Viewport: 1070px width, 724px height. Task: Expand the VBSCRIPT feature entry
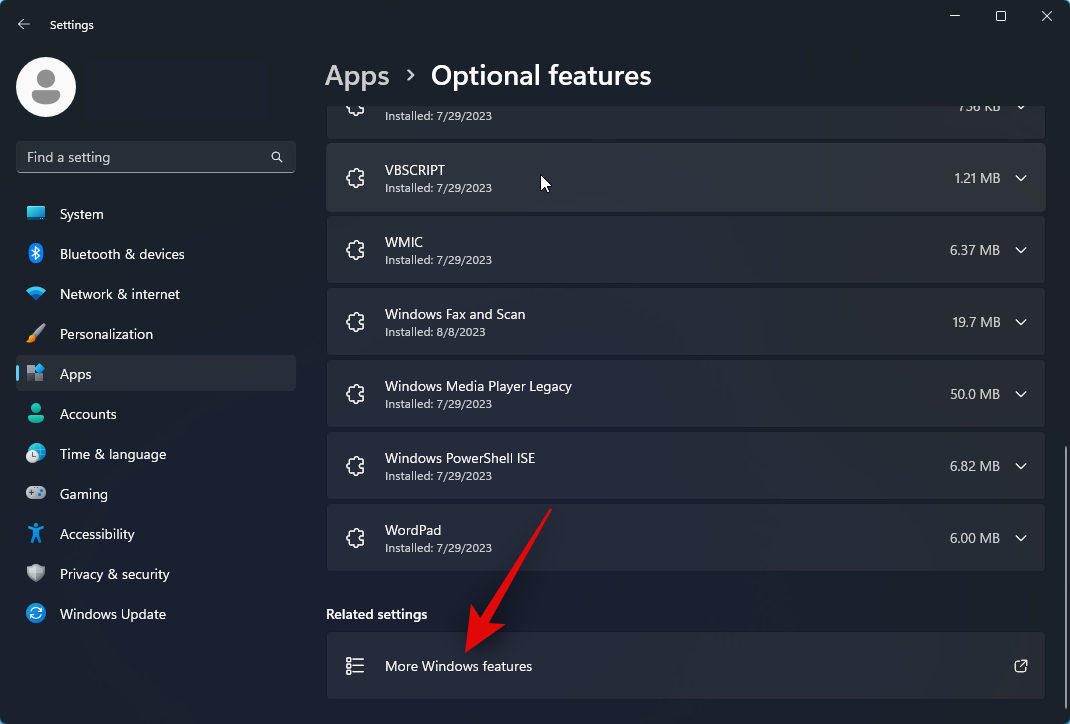(1021, 178)
